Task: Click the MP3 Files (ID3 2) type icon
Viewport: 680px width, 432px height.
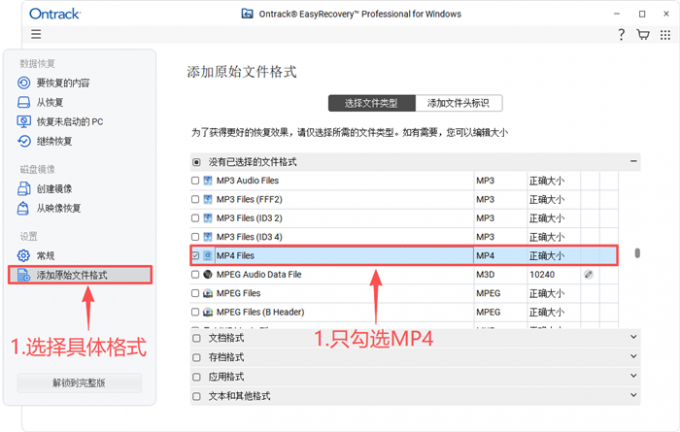Action: click(x=208, y=218)
